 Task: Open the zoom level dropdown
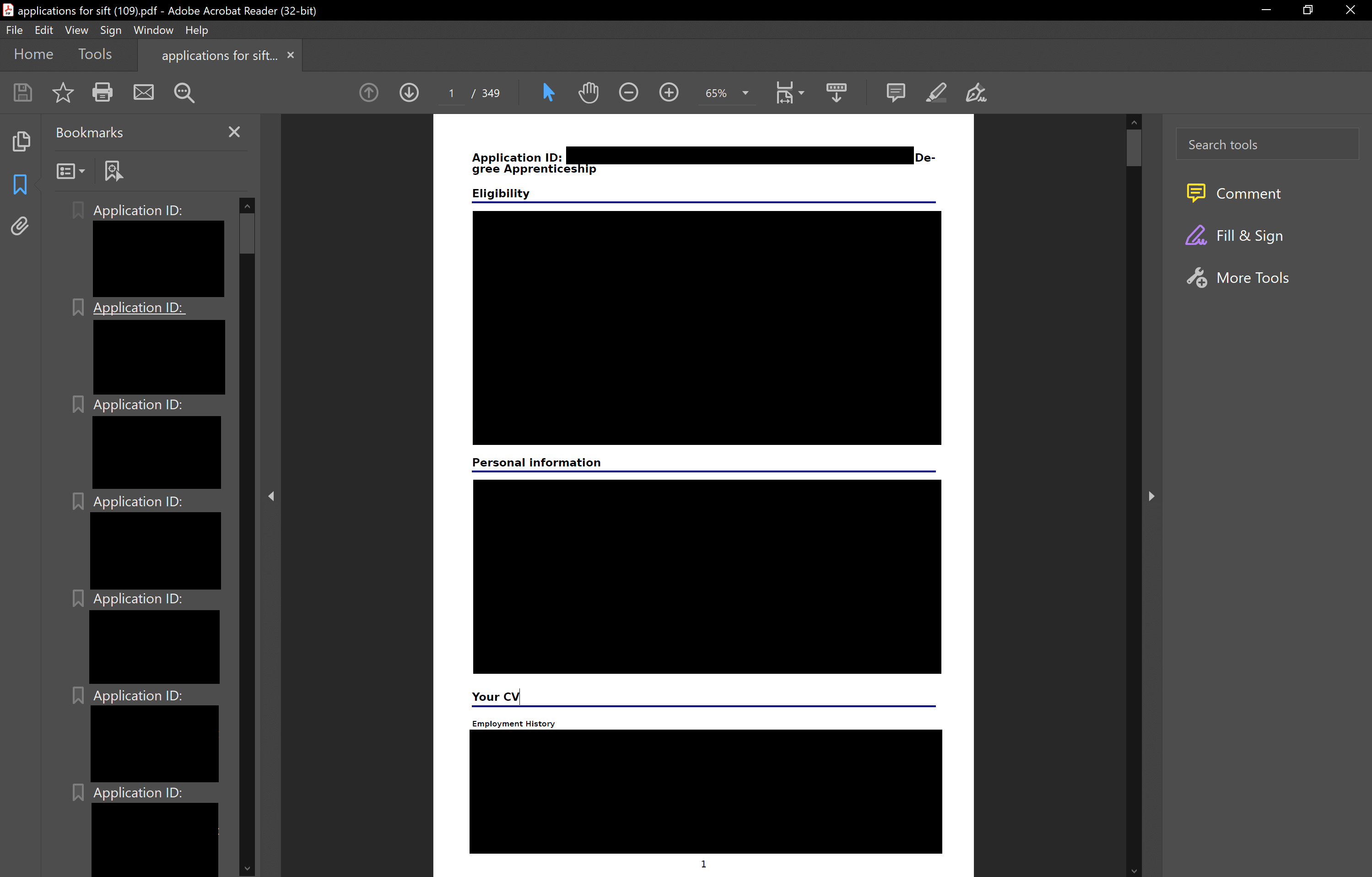point(746,93)
